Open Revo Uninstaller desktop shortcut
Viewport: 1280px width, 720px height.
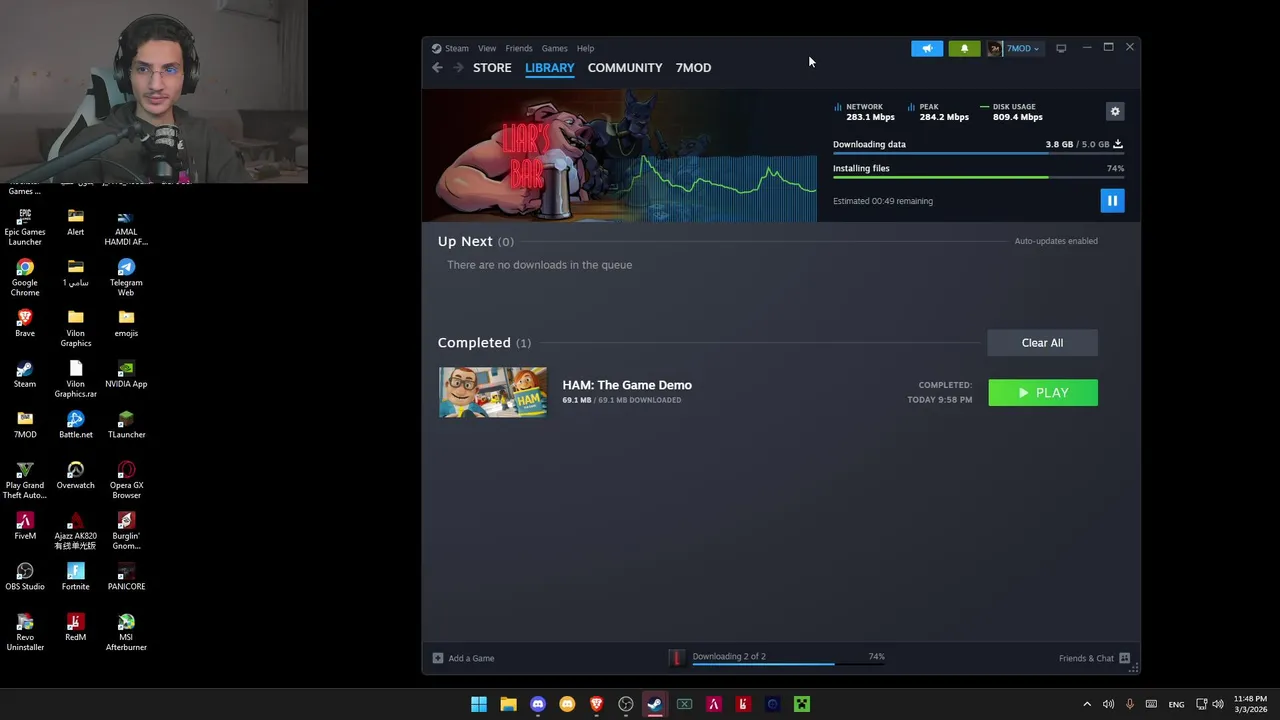click(25, 632)
